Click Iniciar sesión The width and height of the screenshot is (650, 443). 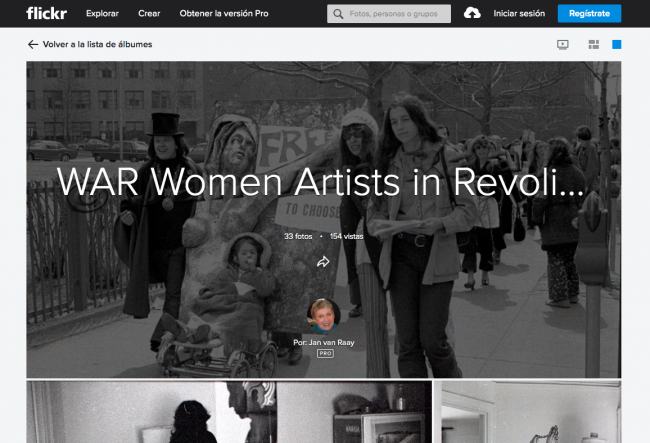(519, 14)
